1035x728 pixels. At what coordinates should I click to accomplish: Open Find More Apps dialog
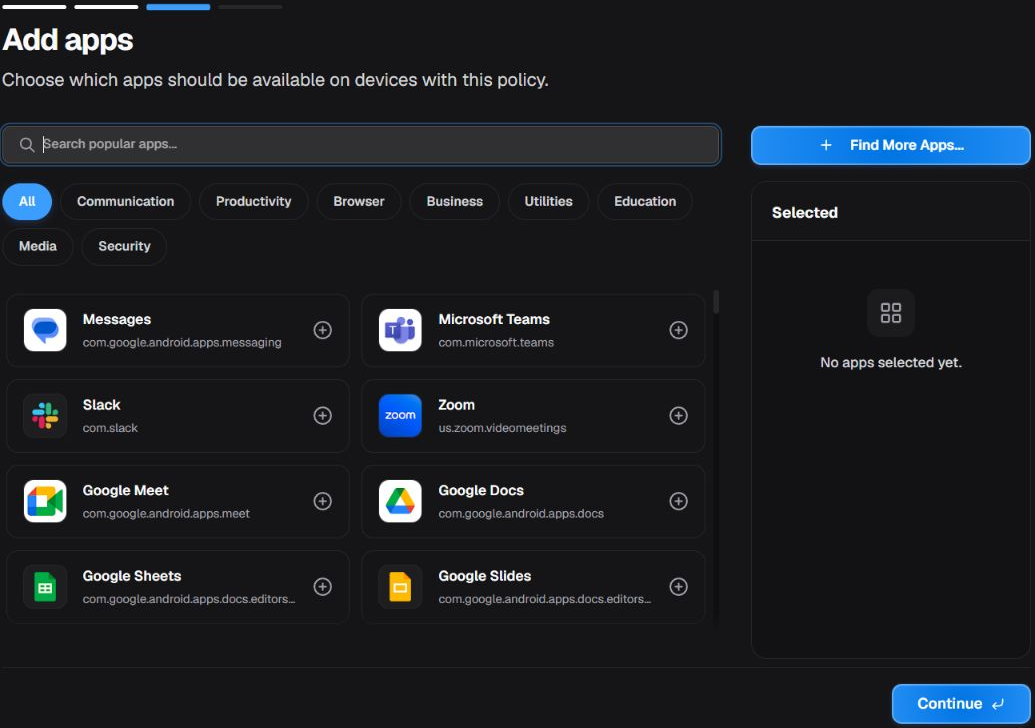point(890,145)
